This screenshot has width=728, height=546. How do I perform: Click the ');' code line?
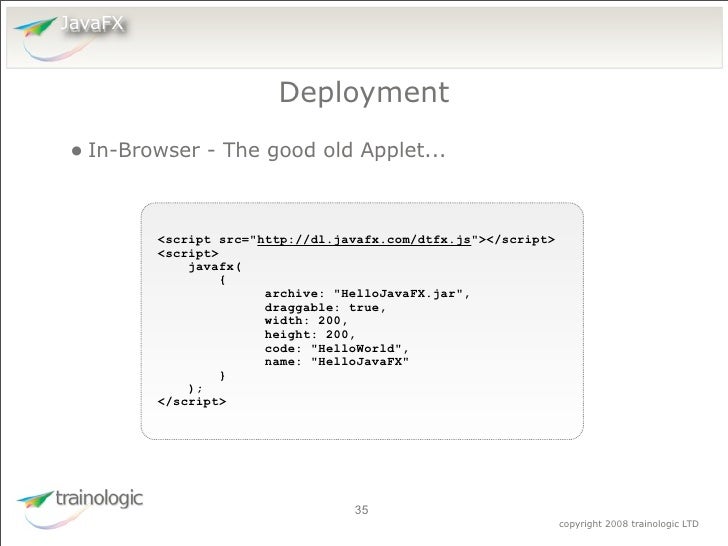pos(195,388)
